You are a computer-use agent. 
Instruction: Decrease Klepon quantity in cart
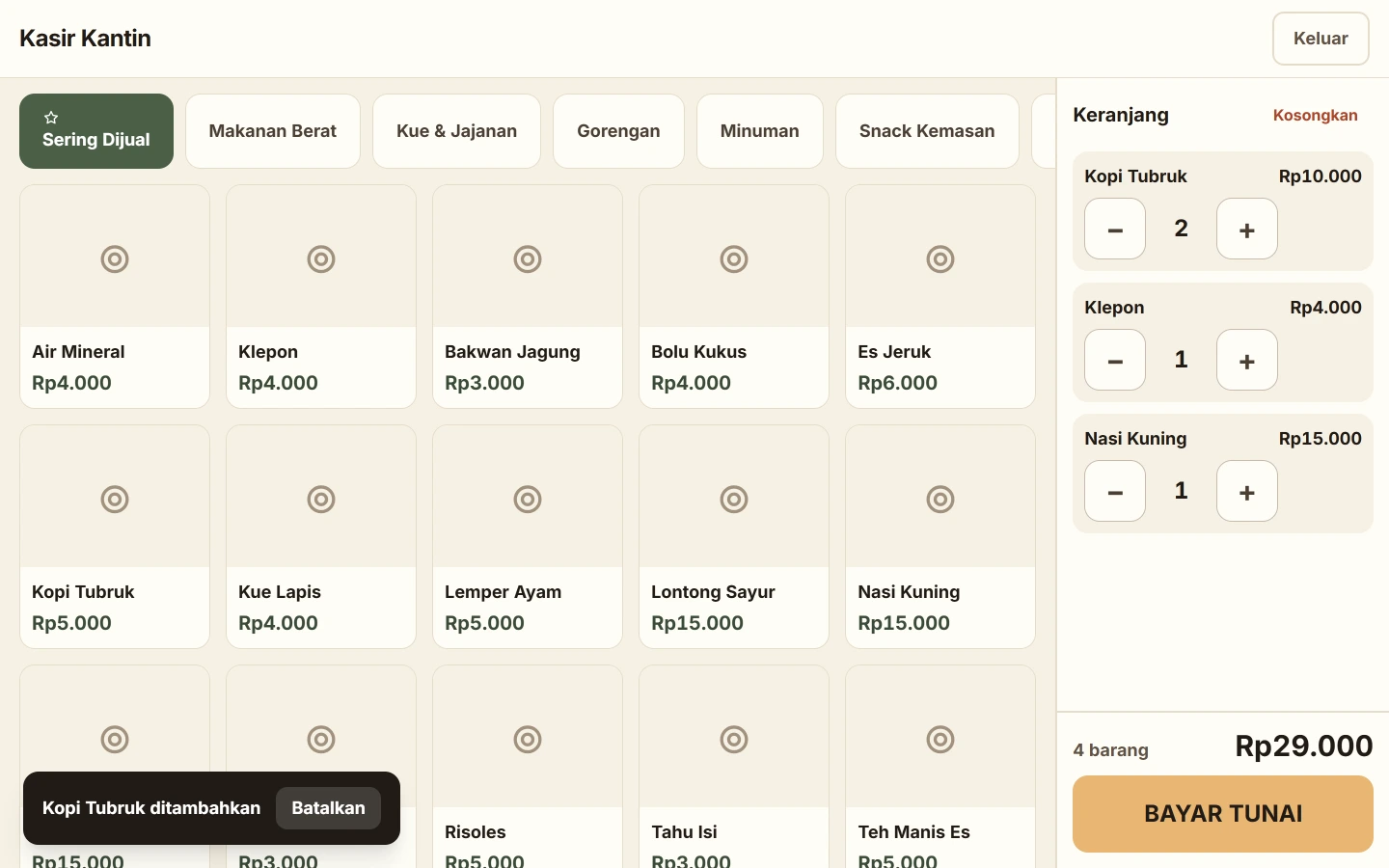coord(1115,360)
